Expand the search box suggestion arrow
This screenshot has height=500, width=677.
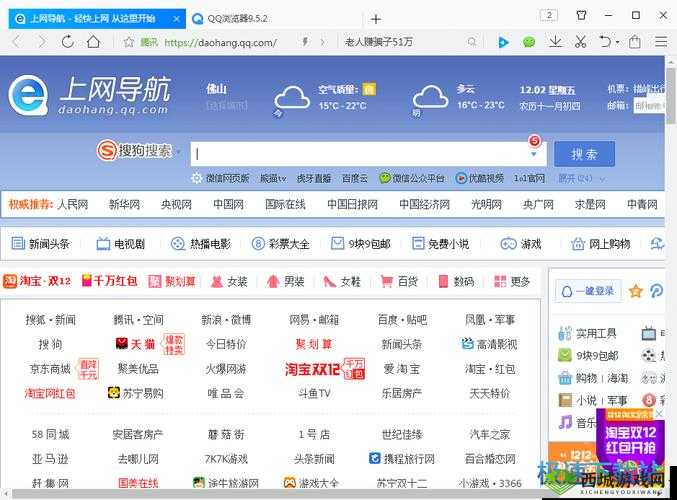tap(534, 154)
